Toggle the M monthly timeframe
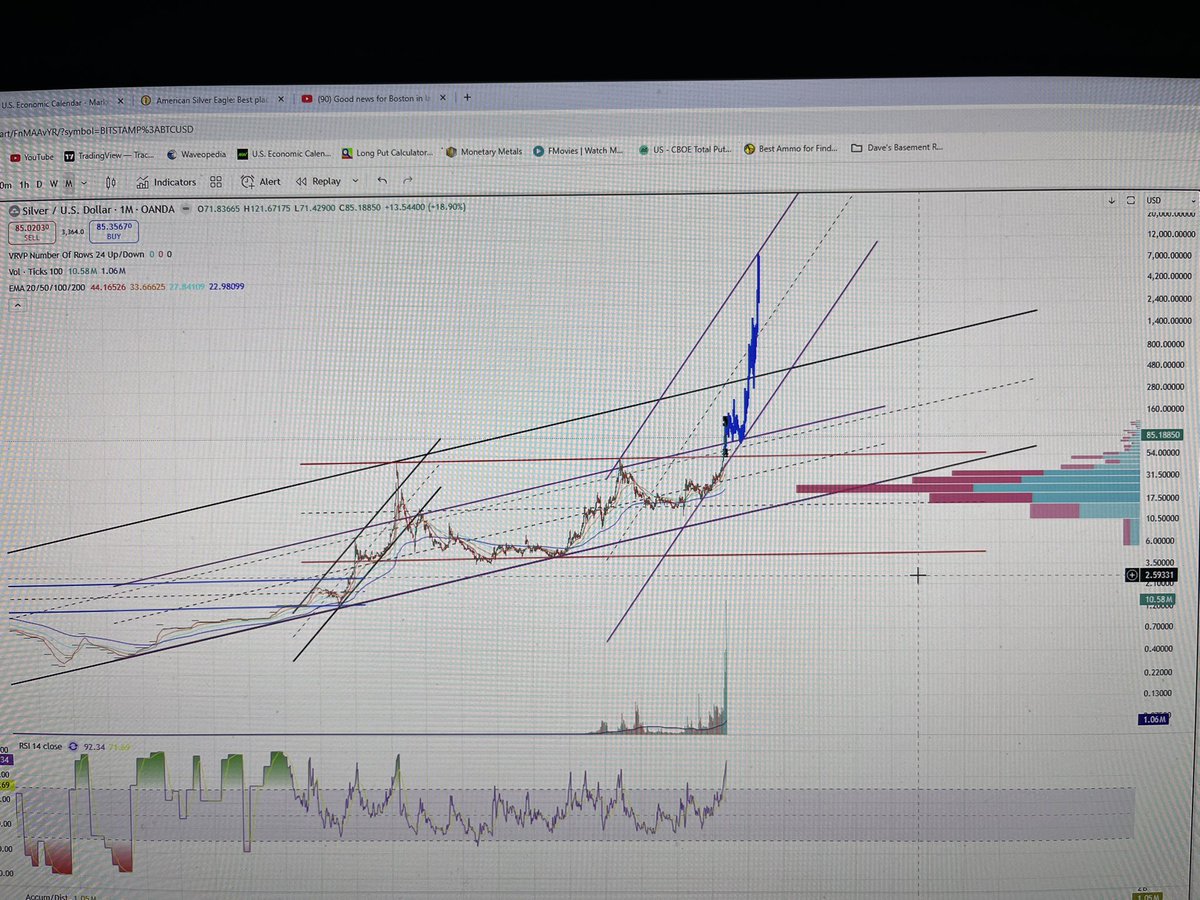 (x=68, y=184)
